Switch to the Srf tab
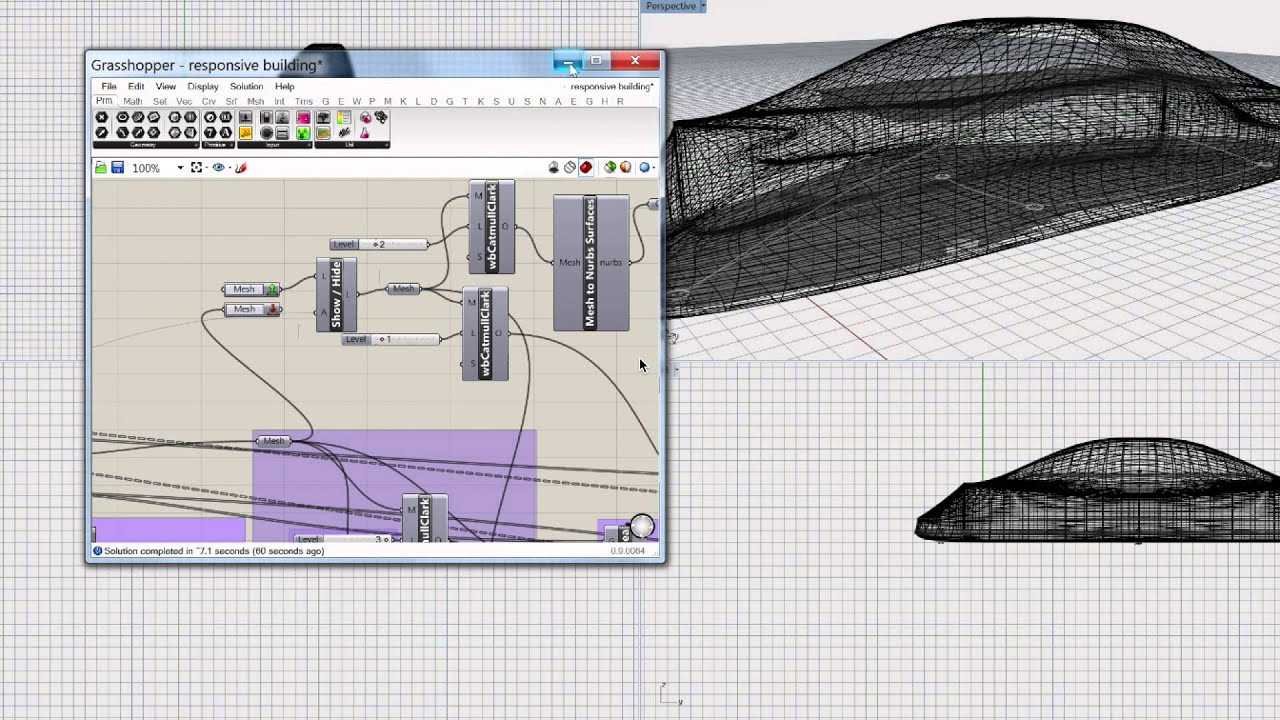This screenshot has height=720, width=1280. pos(232,101)
